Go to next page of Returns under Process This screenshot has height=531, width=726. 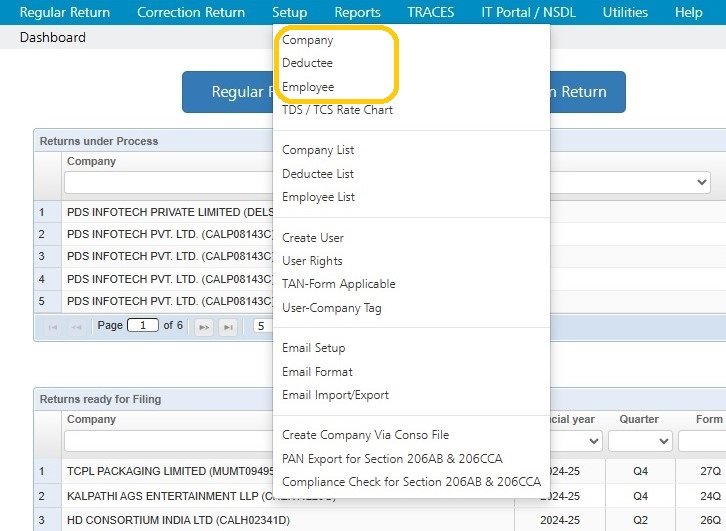tap(204, 327)
